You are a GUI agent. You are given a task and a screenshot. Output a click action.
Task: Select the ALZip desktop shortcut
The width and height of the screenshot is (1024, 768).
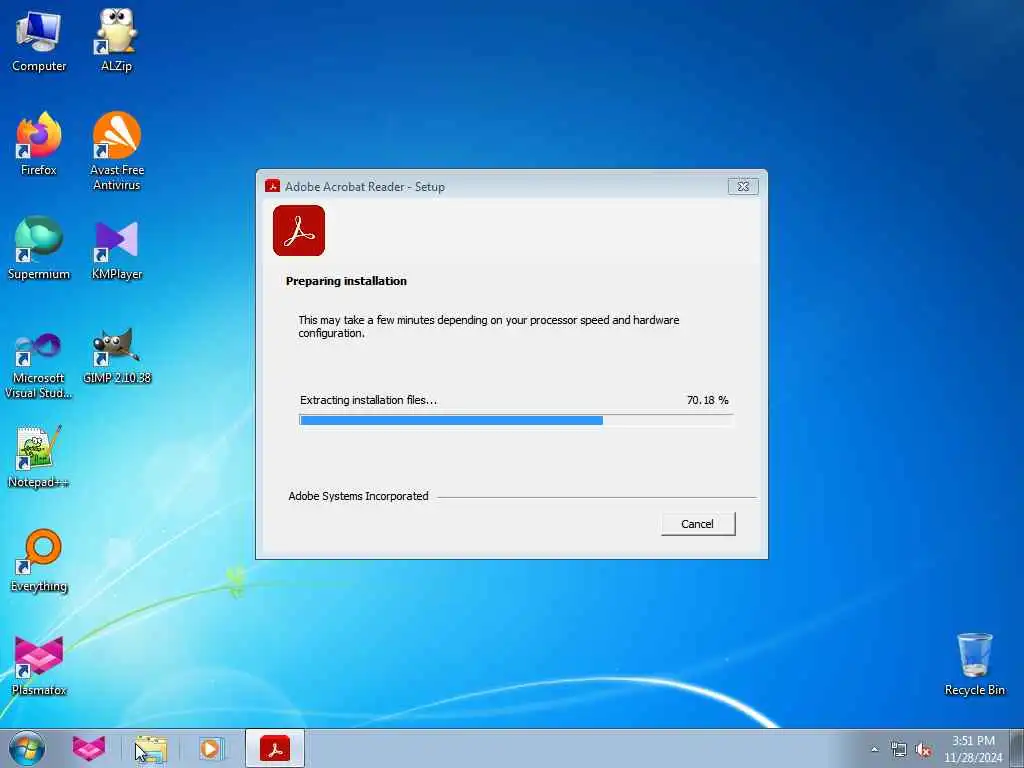(116, 40)
